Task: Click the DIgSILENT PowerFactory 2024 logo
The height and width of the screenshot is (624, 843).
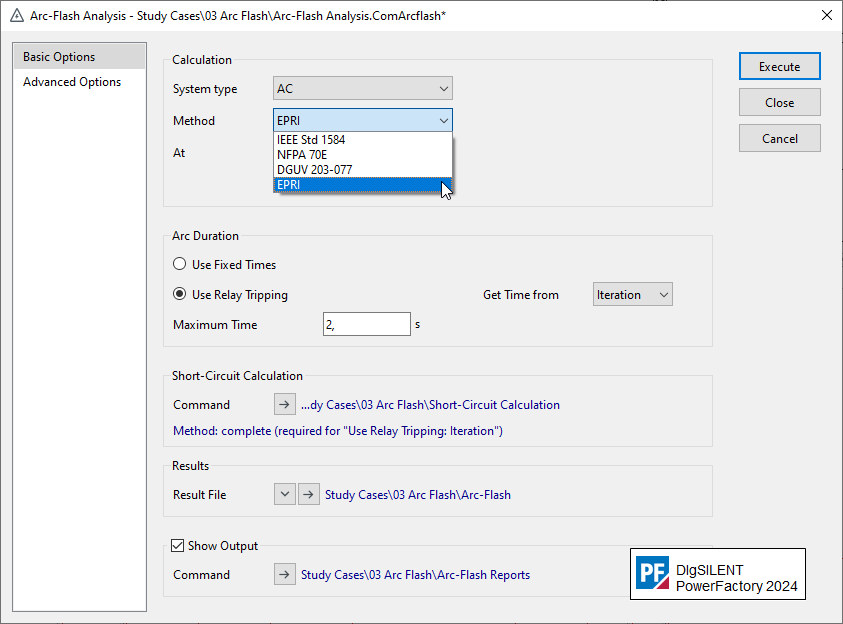Action: pos(717,574)
